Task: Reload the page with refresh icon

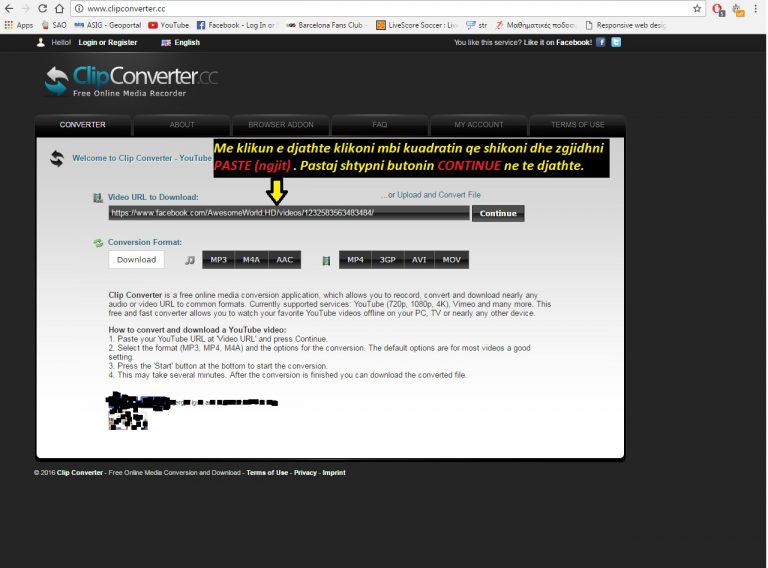Action: tap(43, 9)
